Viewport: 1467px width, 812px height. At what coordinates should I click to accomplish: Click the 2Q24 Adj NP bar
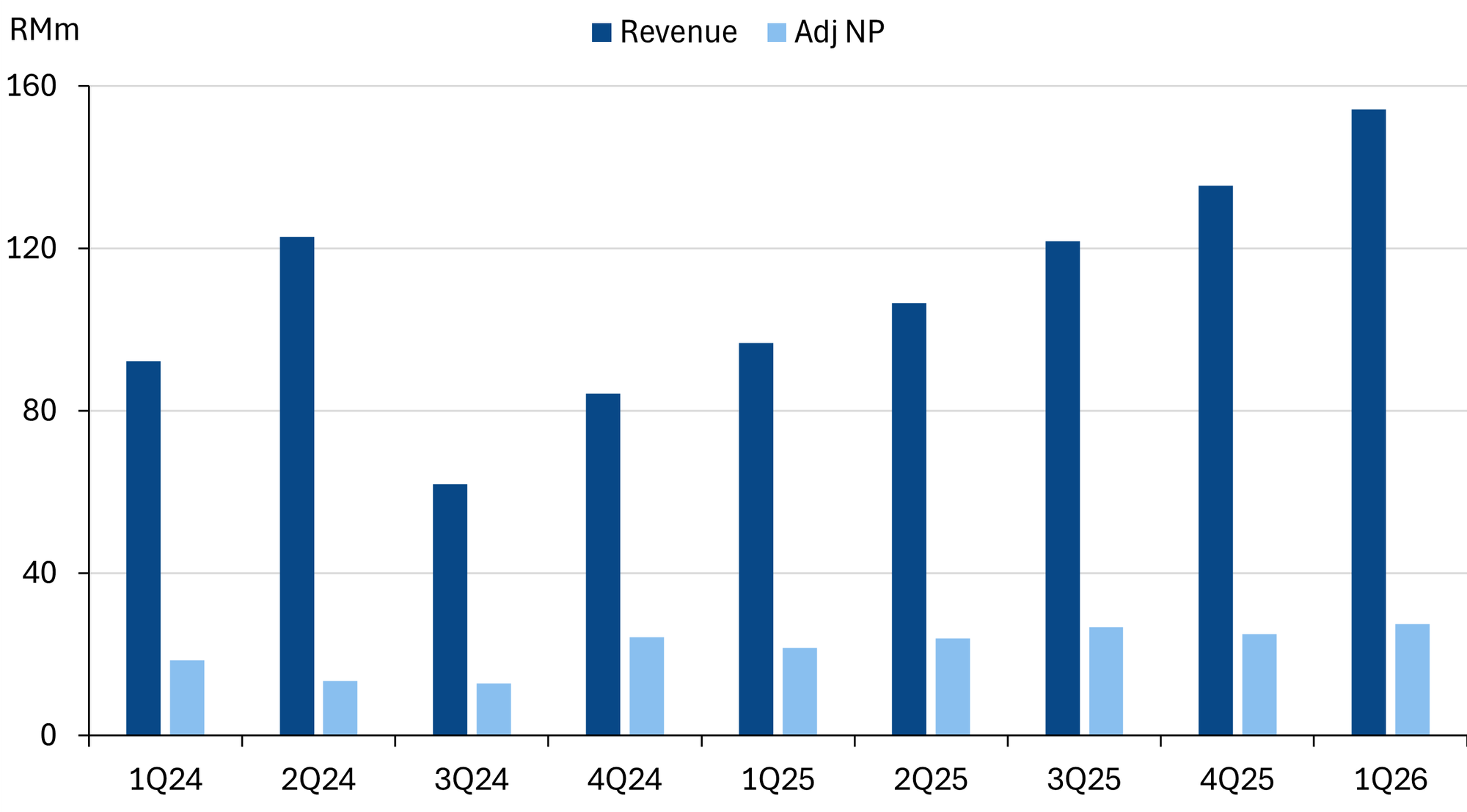340,708
